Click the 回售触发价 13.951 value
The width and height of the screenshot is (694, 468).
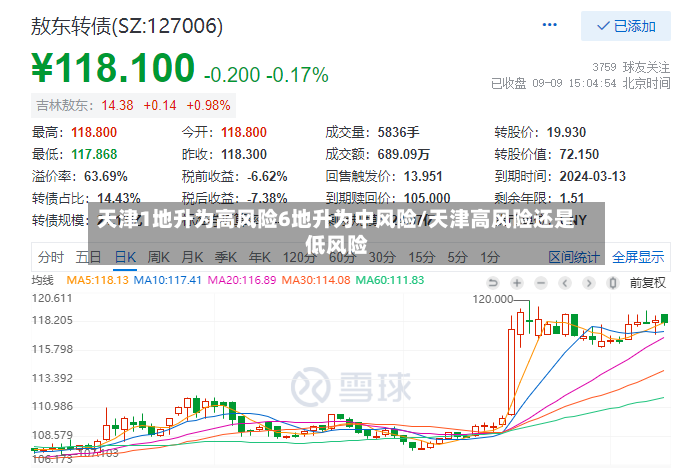pyautogui.click(x=423, y=177)
